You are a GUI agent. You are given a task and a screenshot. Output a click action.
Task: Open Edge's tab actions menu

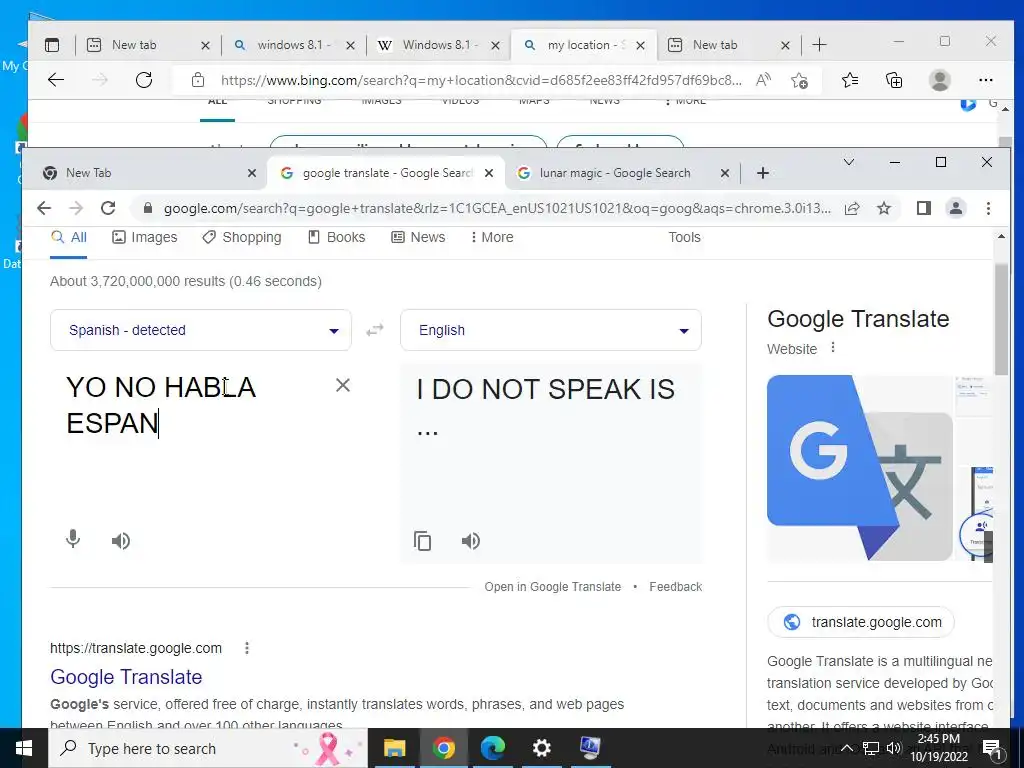52,45
